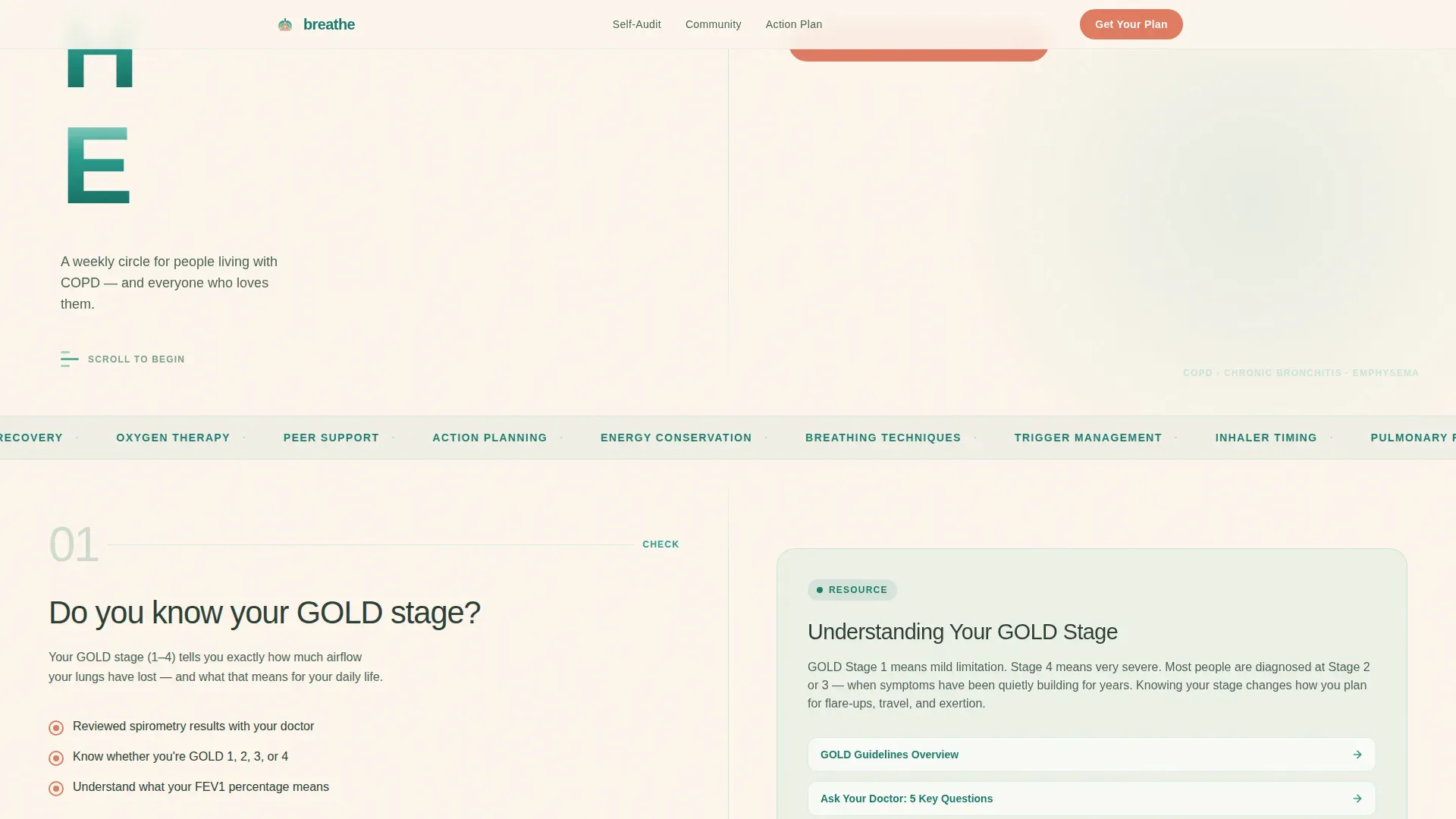Click BREATHING TECHNIQUES in the ticker
This screenshot has width=1456, height=819.
point(883,438)
